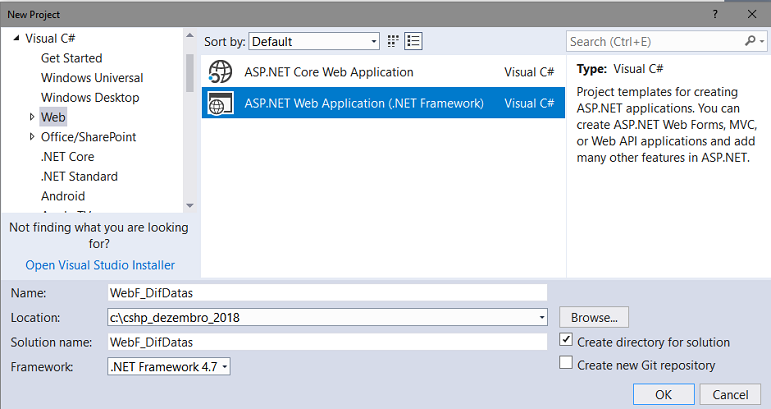Select ASP.NET Core Web Application template

point(384,72)
